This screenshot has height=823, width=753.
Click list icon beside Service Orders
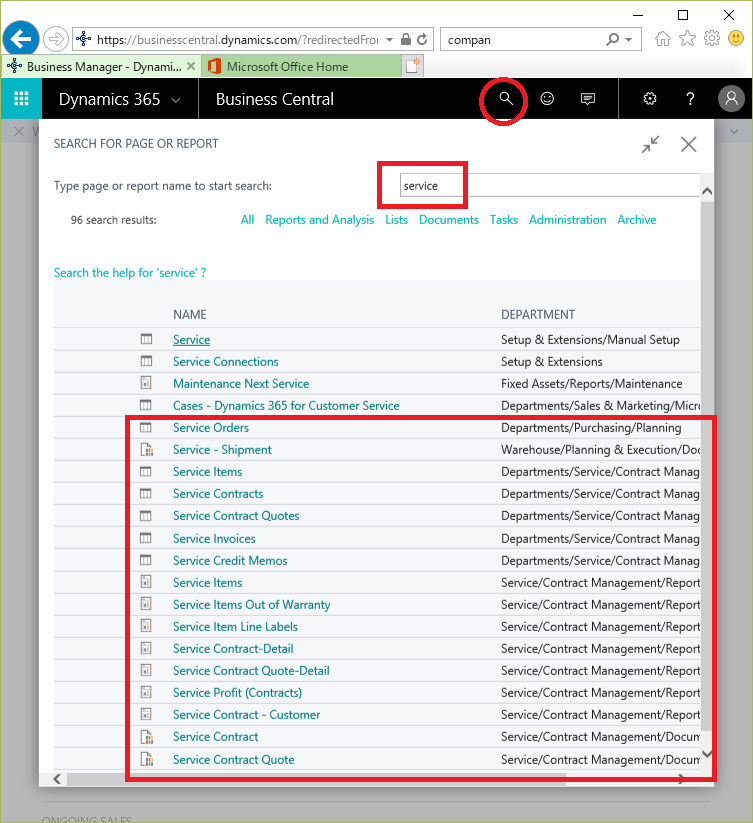pos(146,428)
